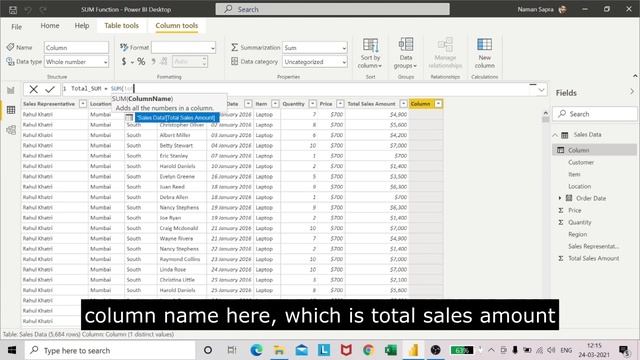640x360 pixels.
Task: Cancel the formula with the X icon
Action: 33,89
